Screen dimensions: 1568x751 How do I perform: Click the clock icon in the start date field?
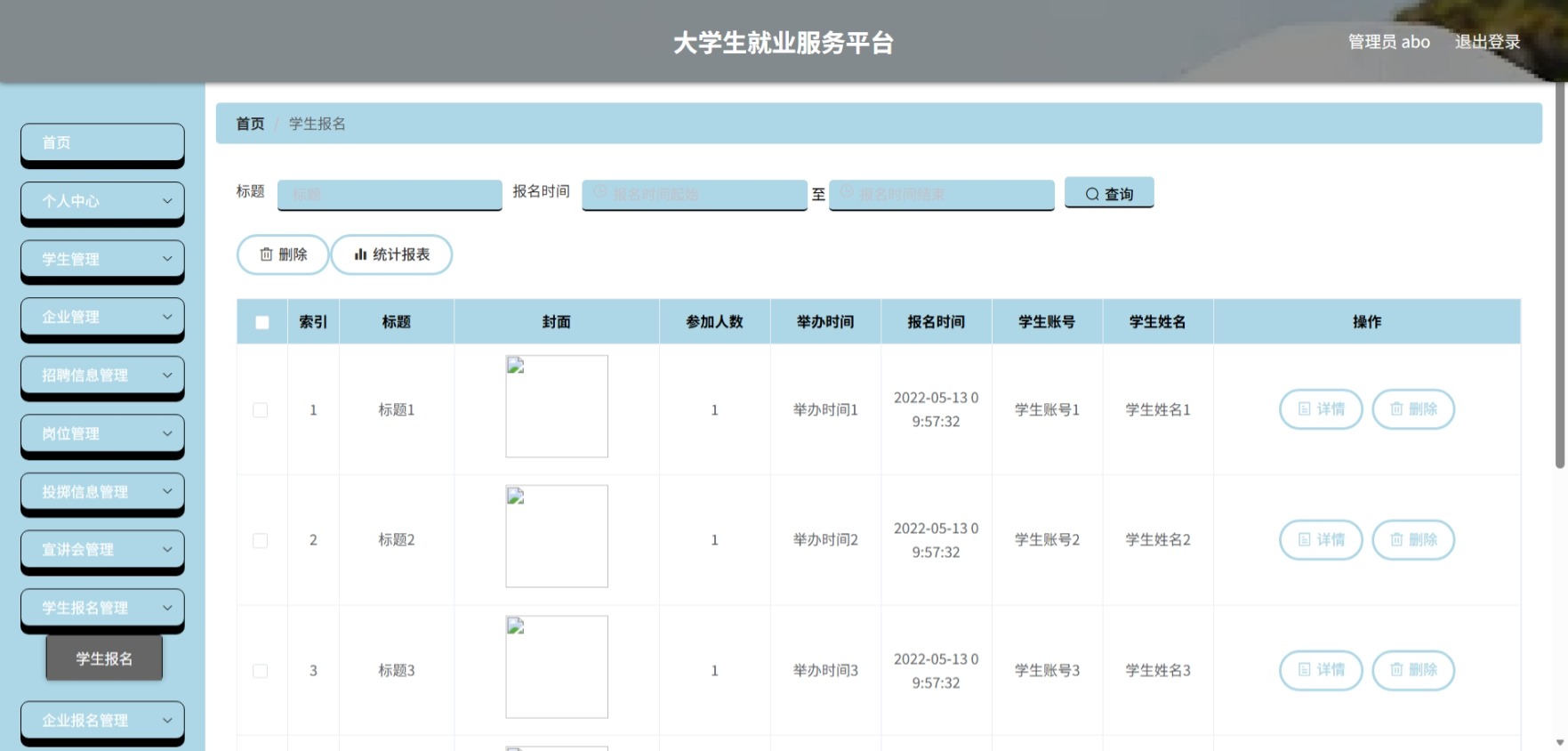600,192
